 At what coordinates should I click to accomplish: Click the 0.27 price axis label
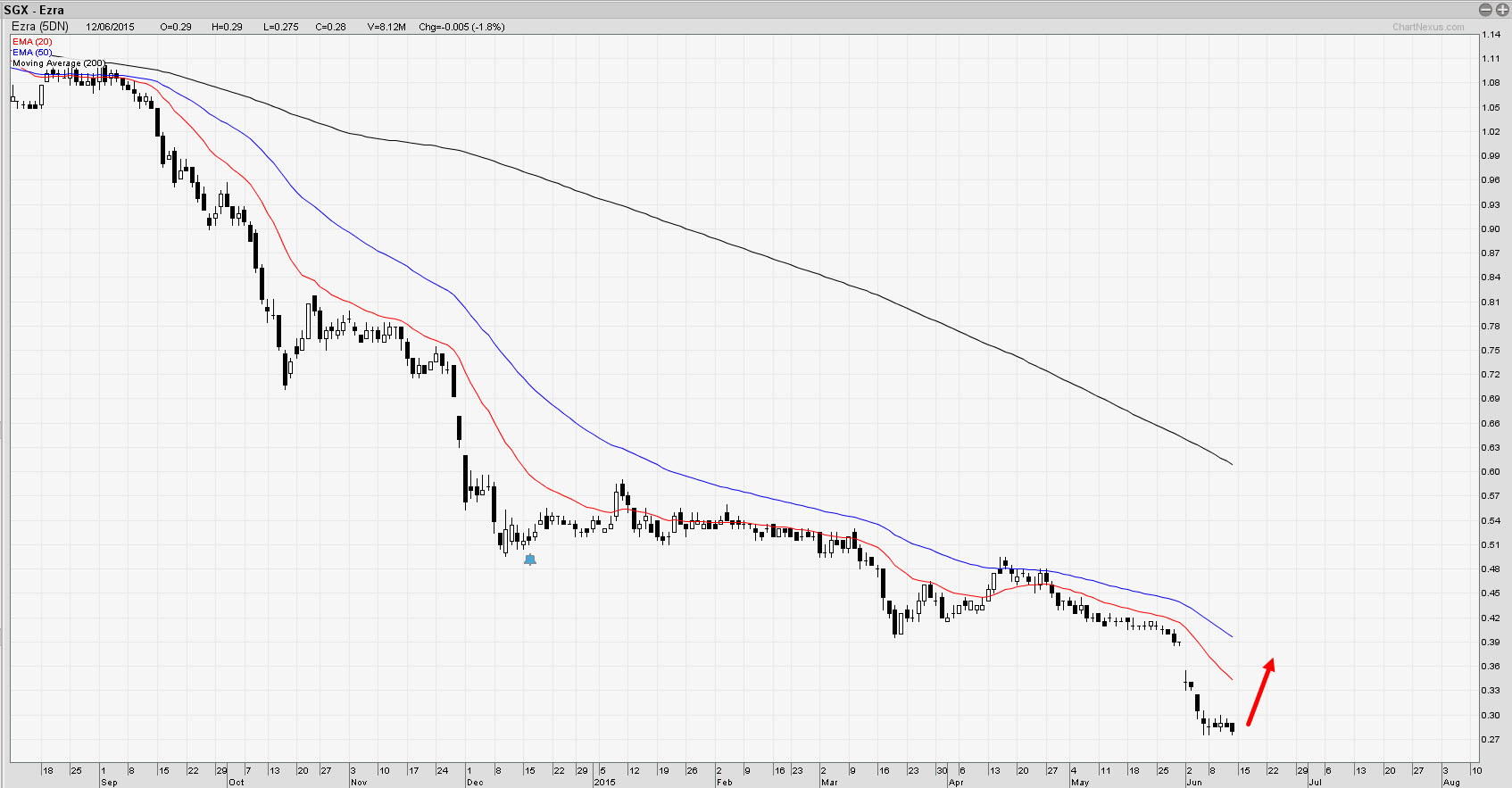[1491, 739]
